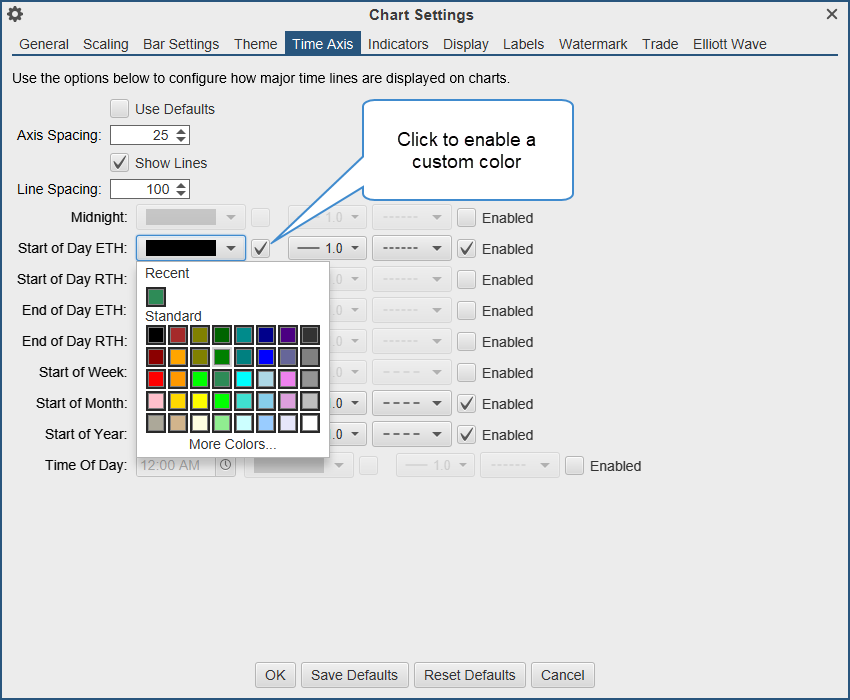Image resolution: width=850 pixels, height=700 pixels.
Task: Select the black swatch in Standard colors
Action: pyautogui.click(x=155, y=335)
